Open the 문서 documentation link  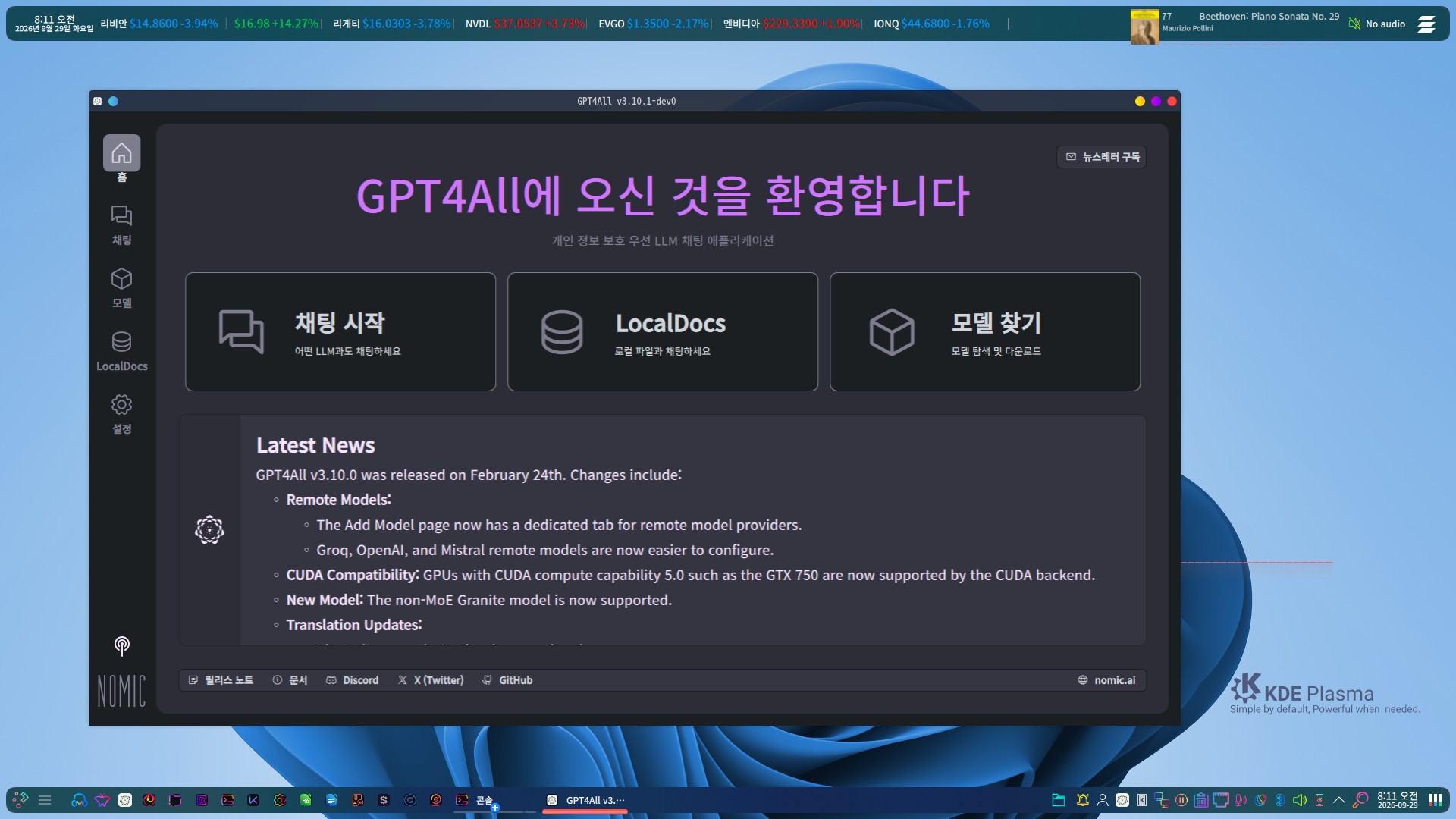tap(290, 680)
